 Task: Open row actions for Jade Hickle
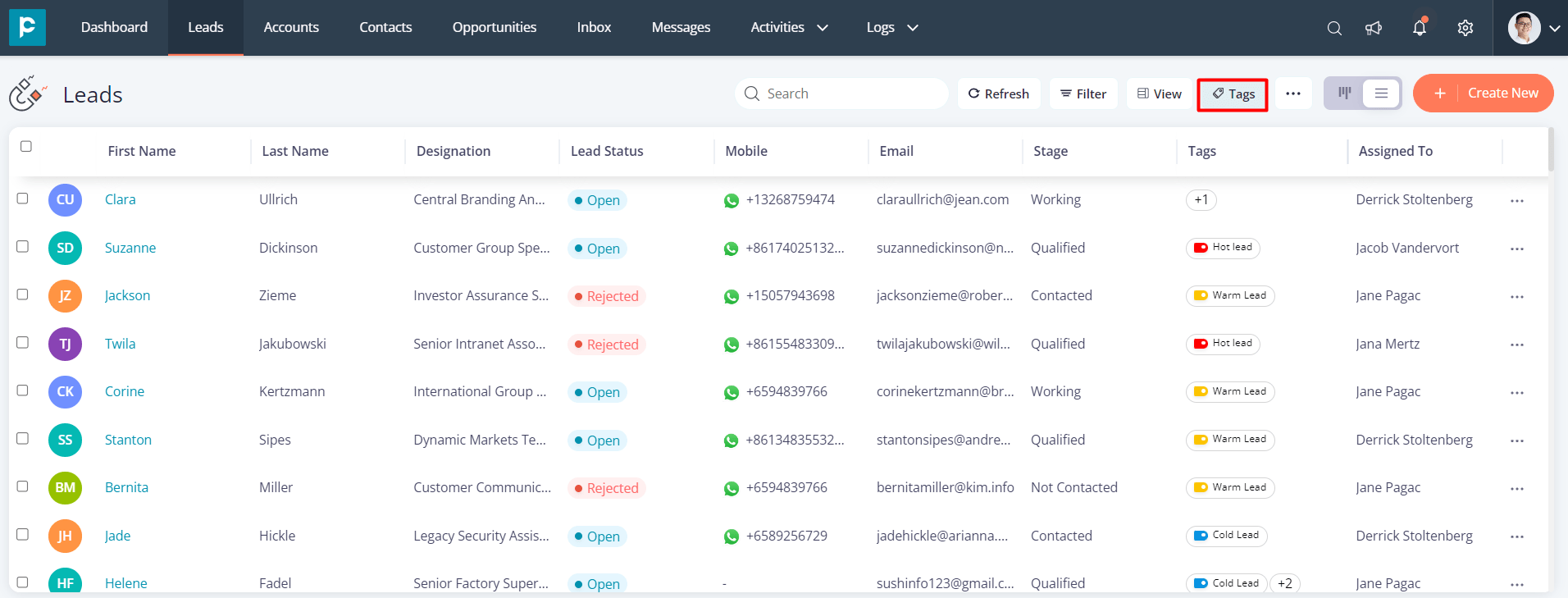click(x=1517, y=536)
